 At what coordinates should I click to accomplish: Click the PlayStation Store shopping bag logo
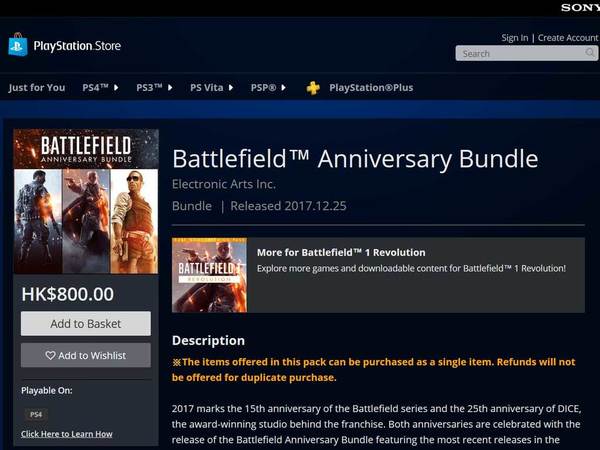[x=18, y=44]
